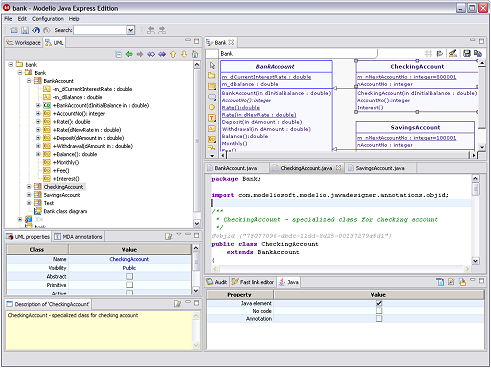Switch to the Fast link editor tab
Image resolution: width=491 pixels, height=368 pixels.
click(253, 282)
